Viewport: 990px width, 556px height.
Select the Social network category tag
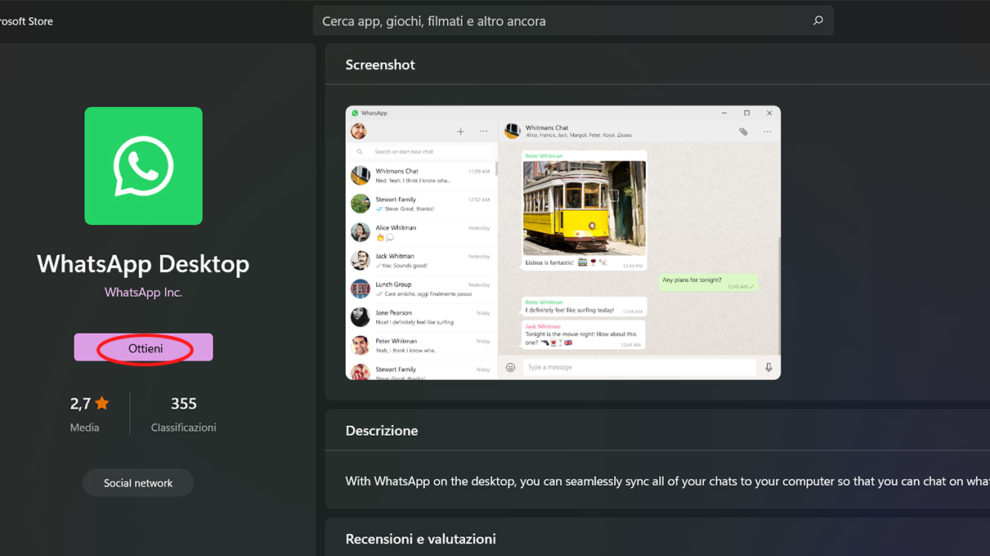pyautogui.click(x=138, y=483)
